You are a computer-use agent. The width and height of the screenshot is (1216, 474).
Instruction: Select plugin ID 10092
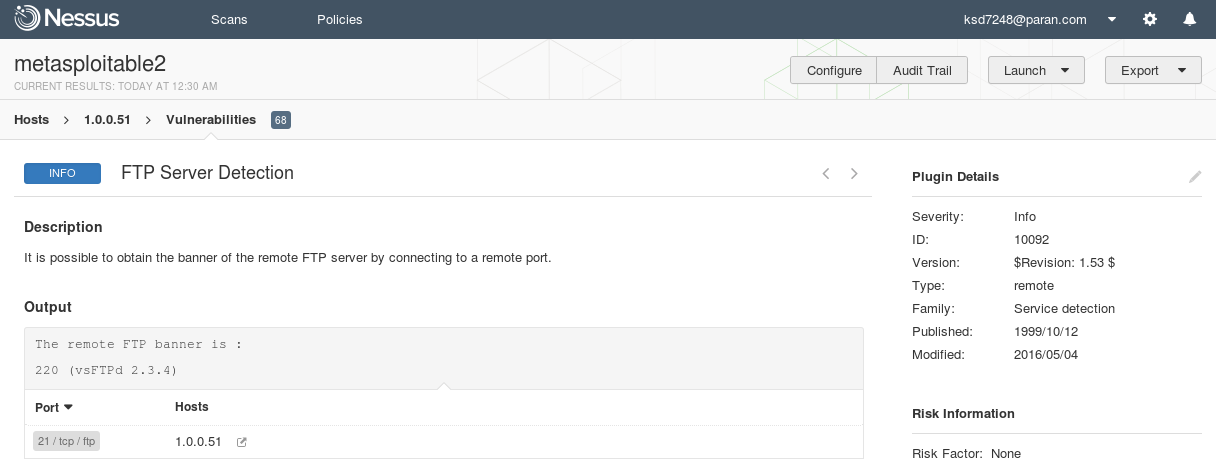pos(1031,239)
